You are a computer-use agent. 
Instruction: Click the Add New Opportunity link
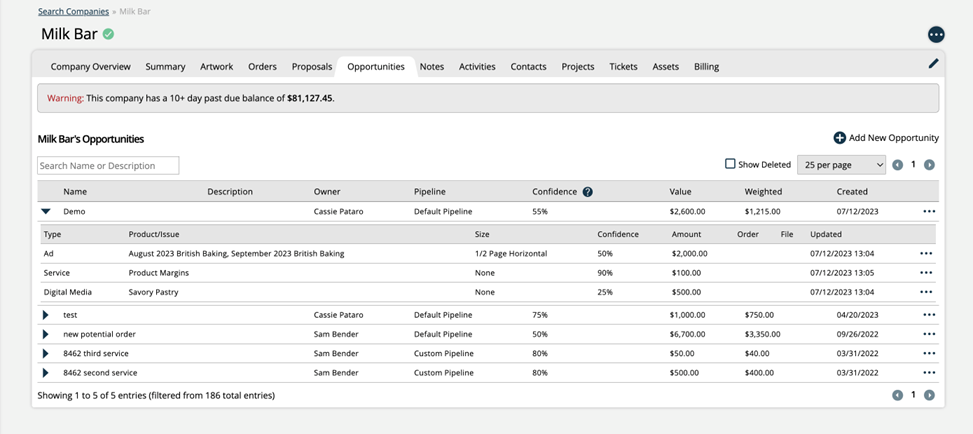click(x=894, y=138)
